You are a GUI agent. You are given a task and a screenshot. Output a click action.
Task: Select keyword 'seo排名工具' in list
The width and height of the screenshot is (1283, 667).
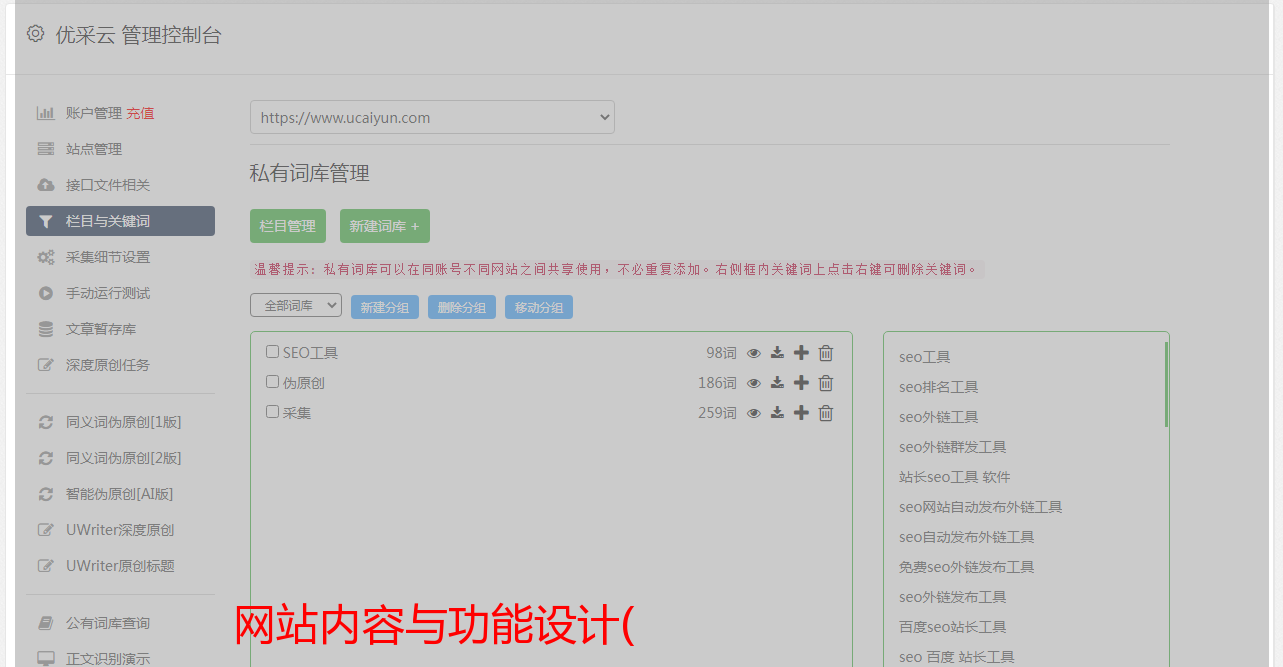tap(938, 387)
